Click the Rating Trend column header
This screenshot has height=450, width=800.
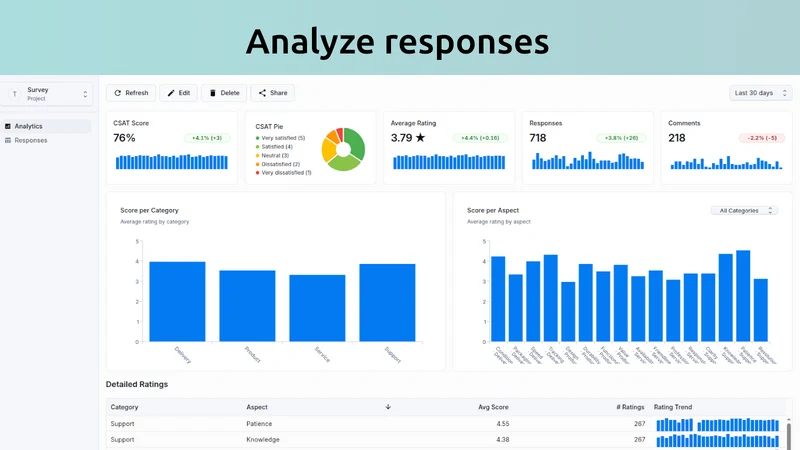click(x=672, y=407)
